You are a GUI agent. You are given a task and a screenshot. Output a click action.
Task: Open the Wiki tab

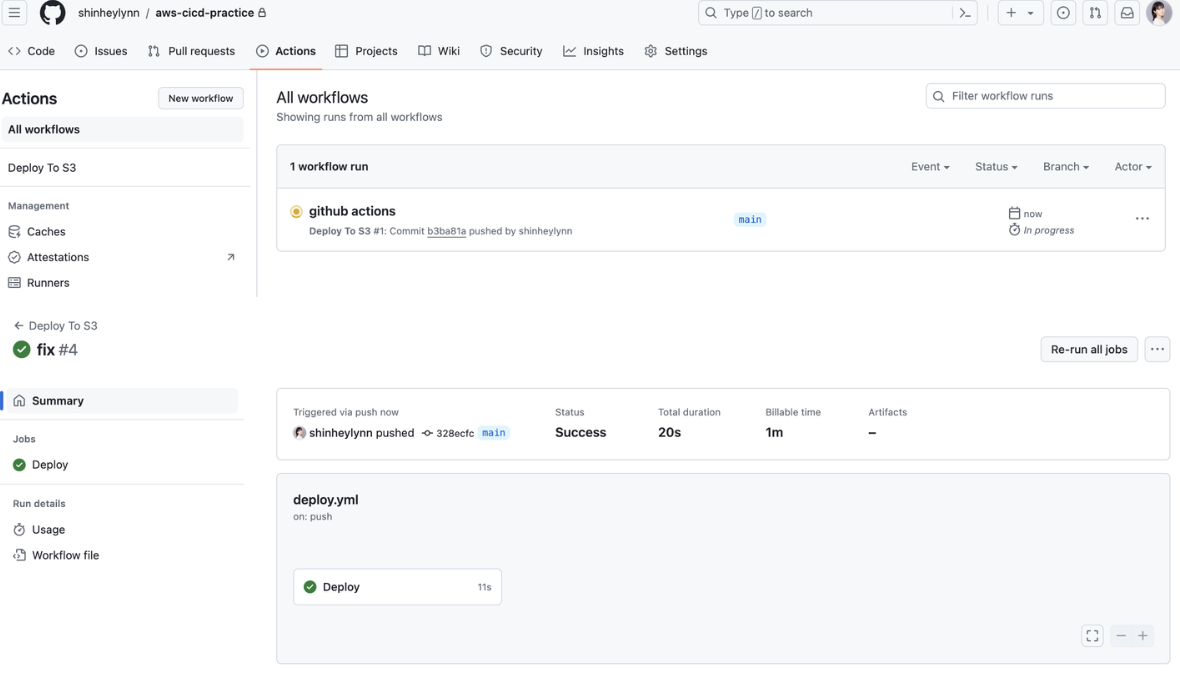[x=439, y=51]
